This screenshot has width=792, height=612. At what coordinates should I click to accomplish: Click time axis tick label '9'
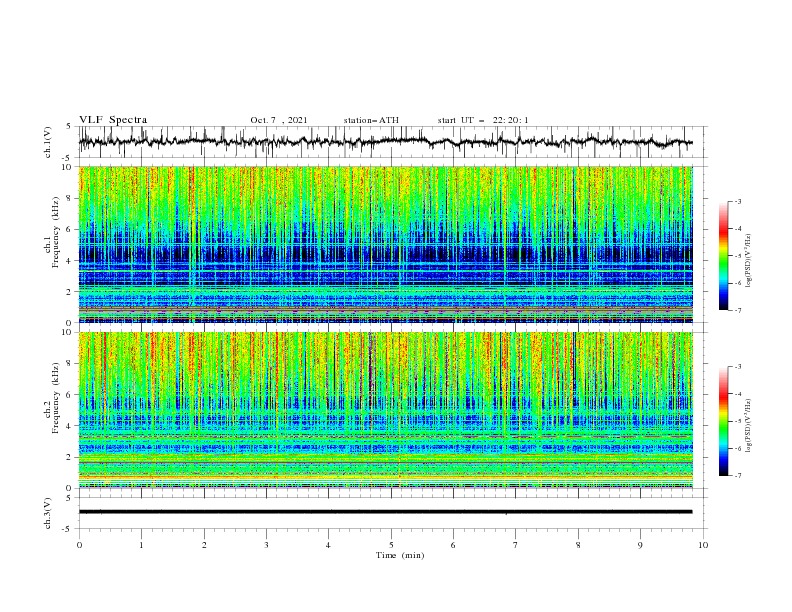[640, 545]
